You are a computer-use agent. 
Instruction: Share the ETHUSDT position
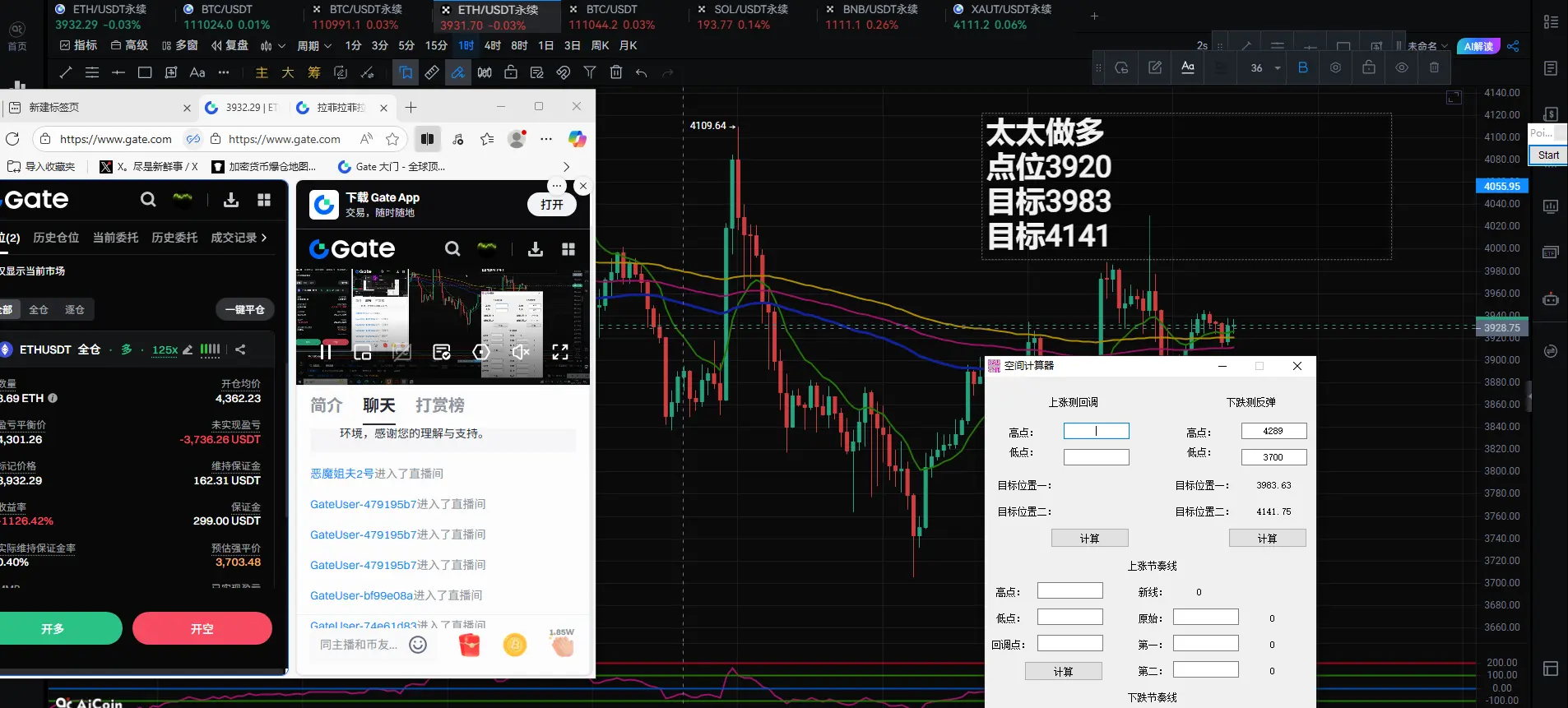pyautogui.click(x=240, y=349)
